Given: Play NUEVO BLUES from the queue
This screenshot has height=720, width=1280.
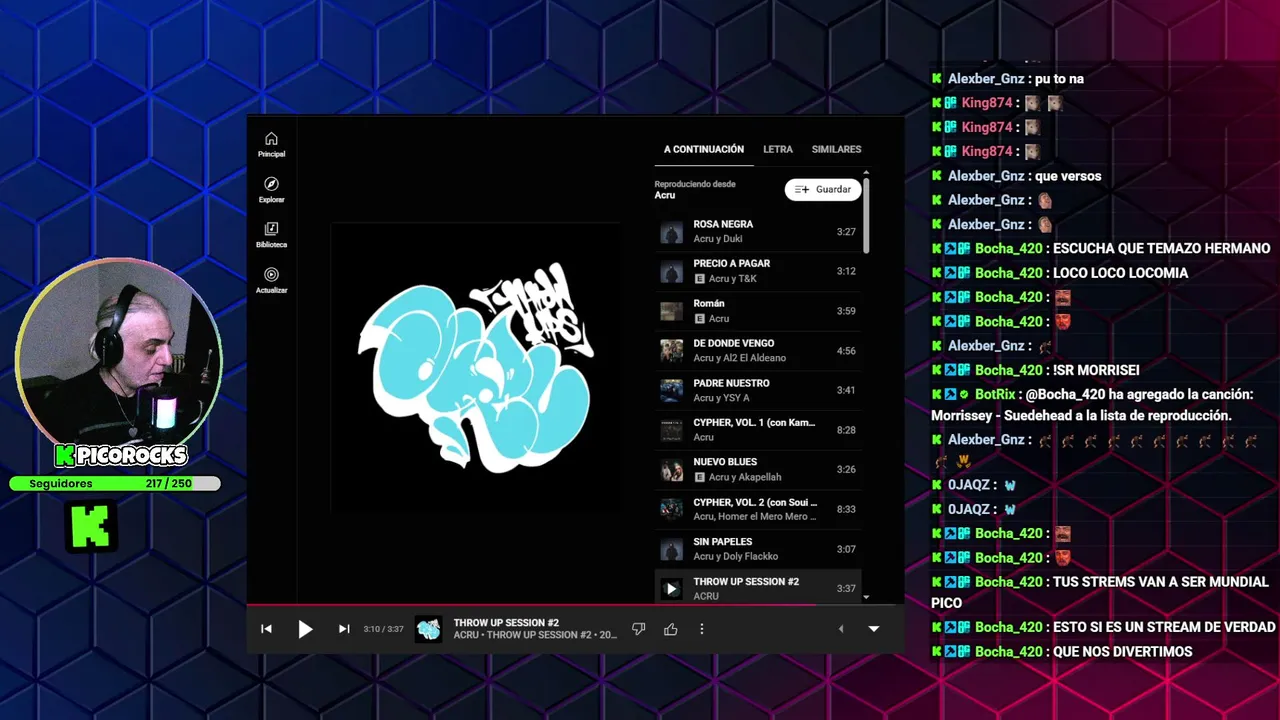Looking at the screenshot, I should click(757, 469).
